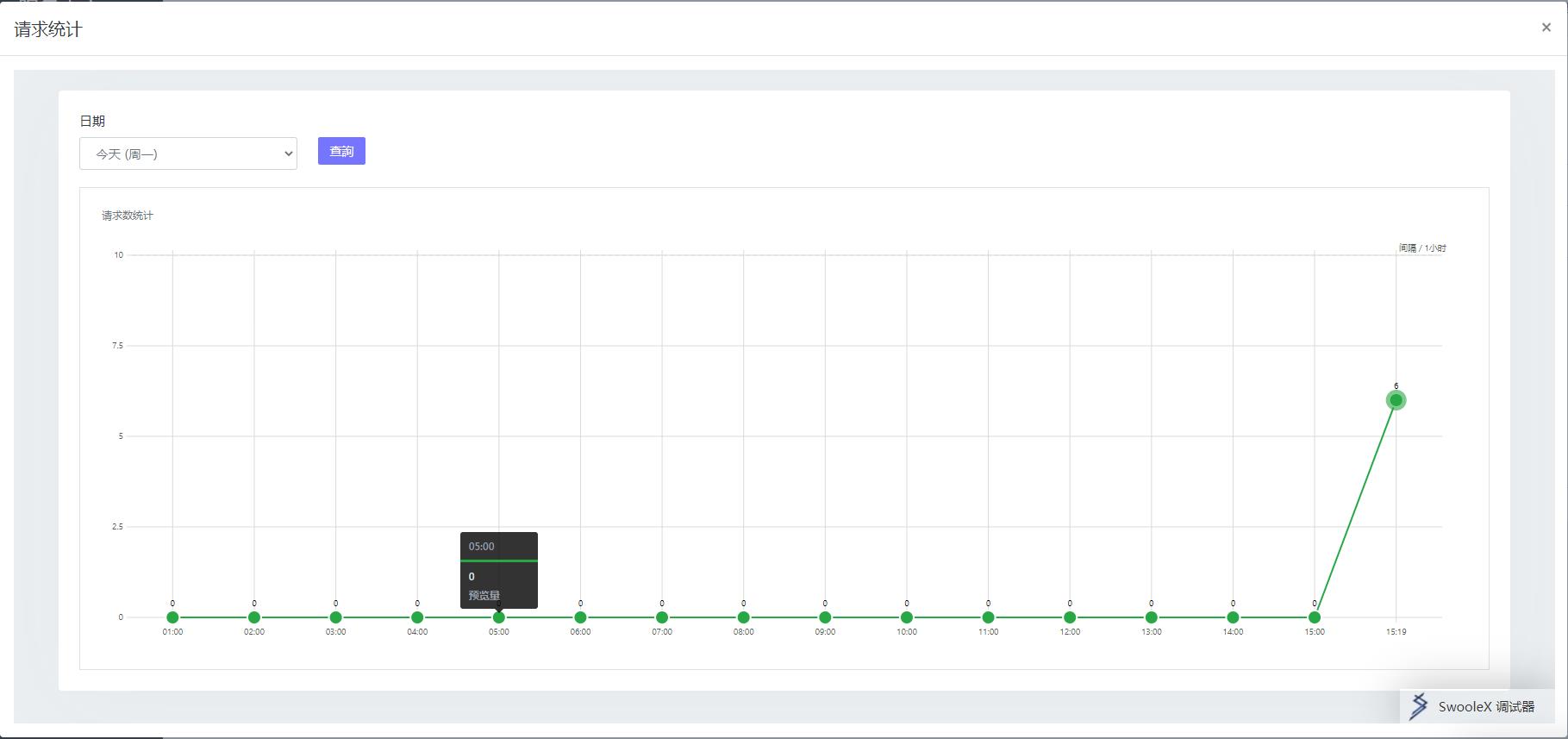Click the 15:19 x-axis label
This screenshot has width=1568, height=739.
[x=1396, y=632]
